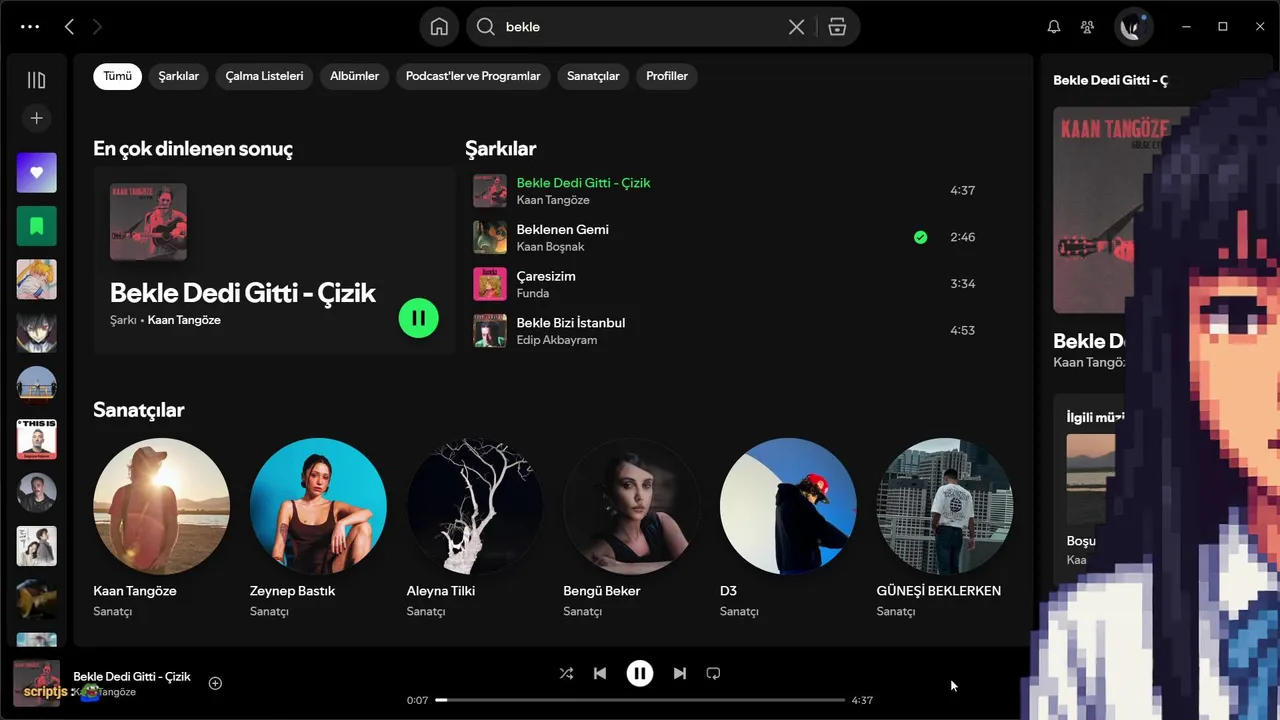Create a playlist with plus icon
Image resolution: width=1280 pixels, height=720 pixels.
pyautogui.click(x=36, y=118)
